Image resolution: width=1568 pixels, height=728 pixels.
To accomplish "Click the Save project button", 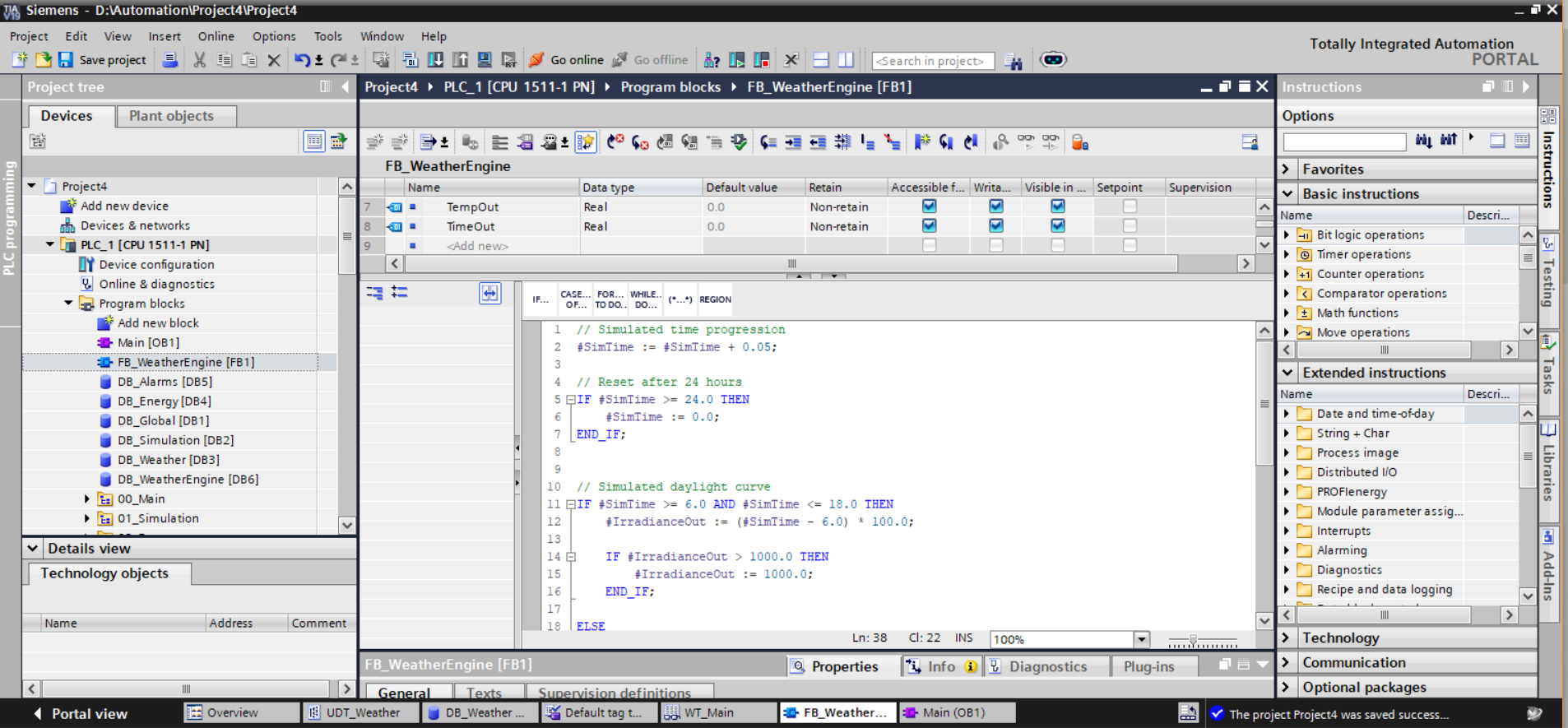I will click(x=103, y=60).
